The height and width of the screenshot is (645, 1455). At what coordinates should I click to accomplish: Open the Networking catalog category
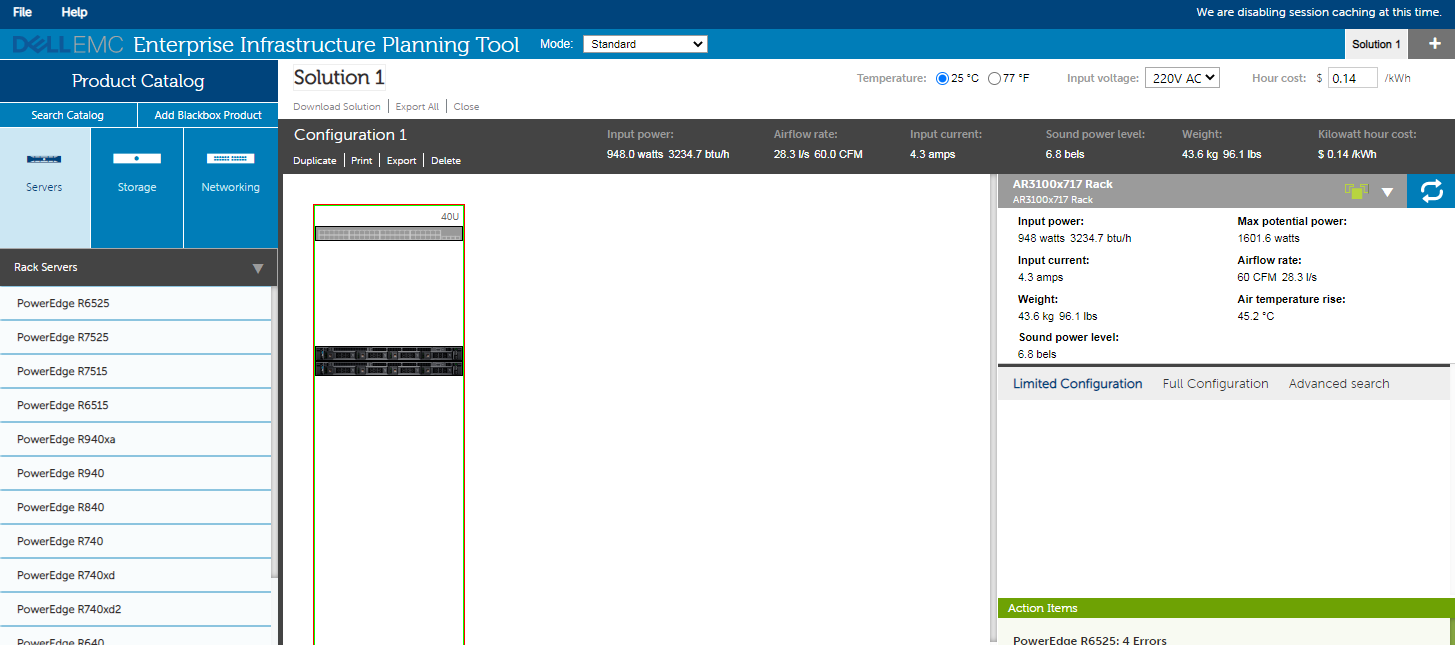(231, 188)
